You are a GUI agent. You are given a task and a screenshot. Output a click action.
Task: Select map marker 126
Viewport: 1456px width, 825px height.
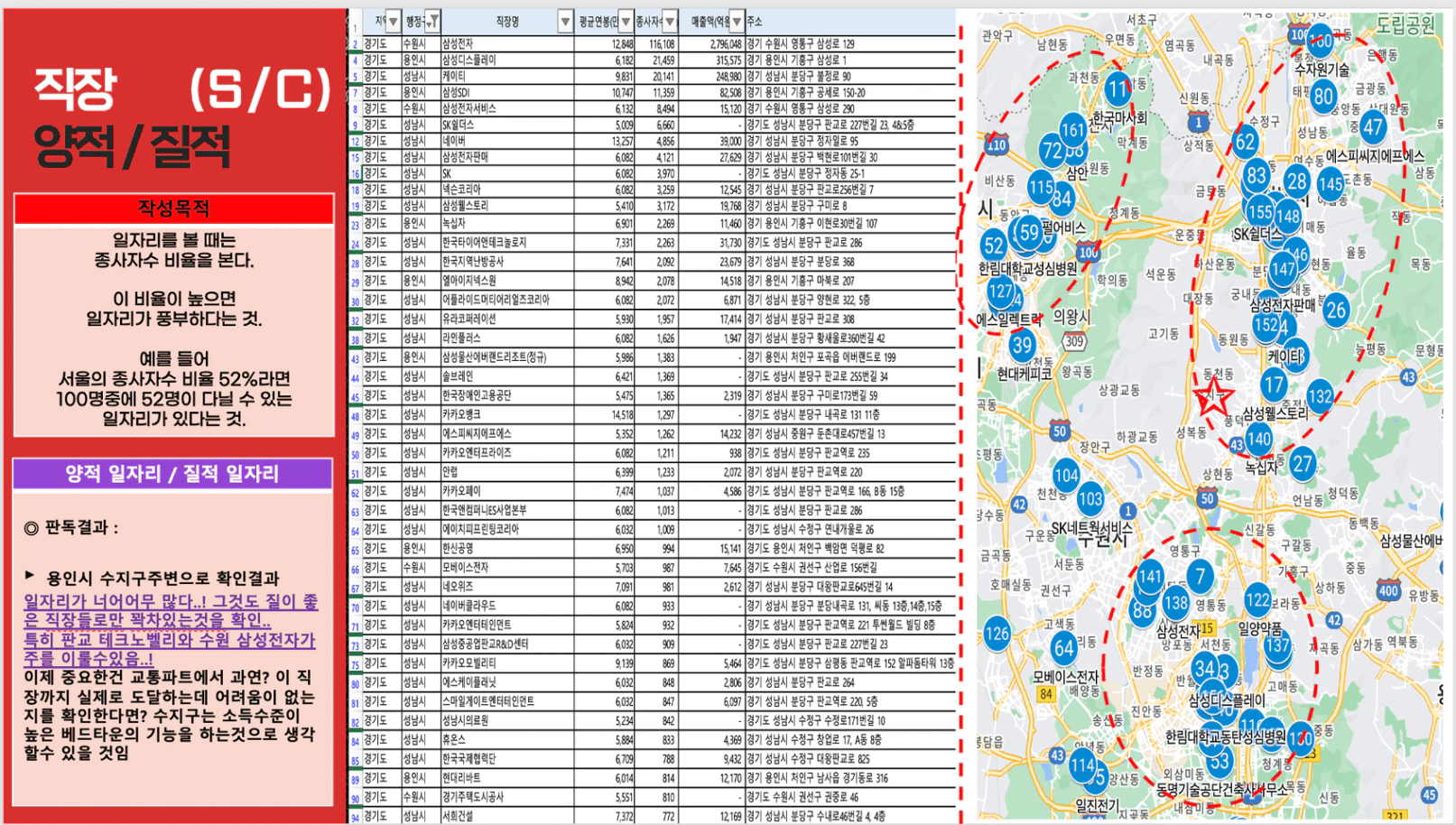pos(997,634)
